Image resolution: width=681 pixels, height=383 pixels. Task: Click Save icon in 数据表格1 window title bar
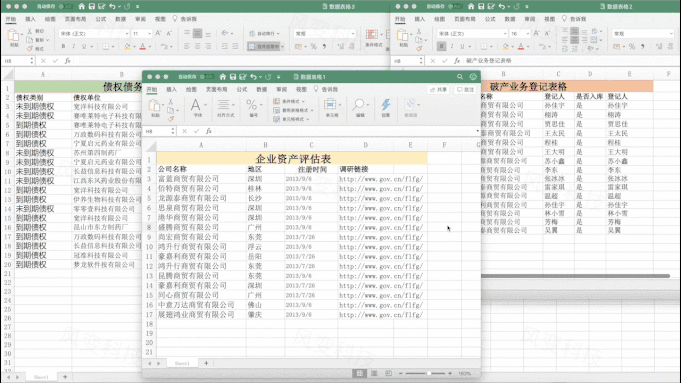click(233, 77)
